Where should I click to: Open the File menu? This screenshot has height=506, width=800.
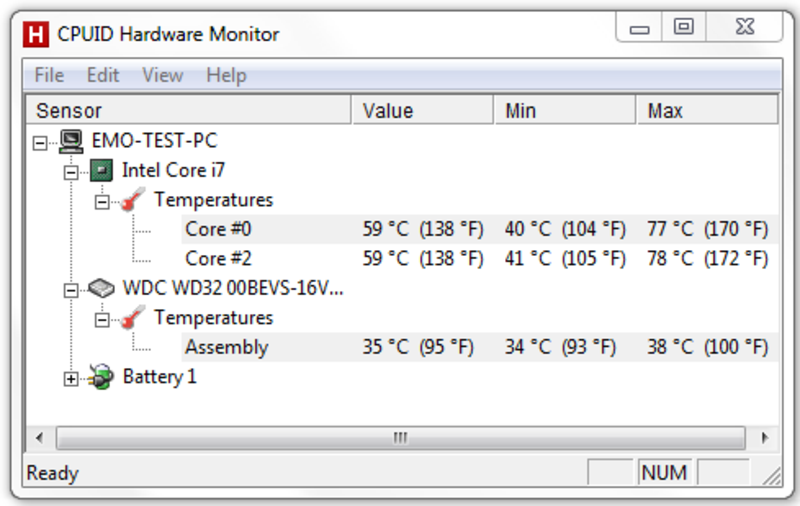(x=49, y=75)
